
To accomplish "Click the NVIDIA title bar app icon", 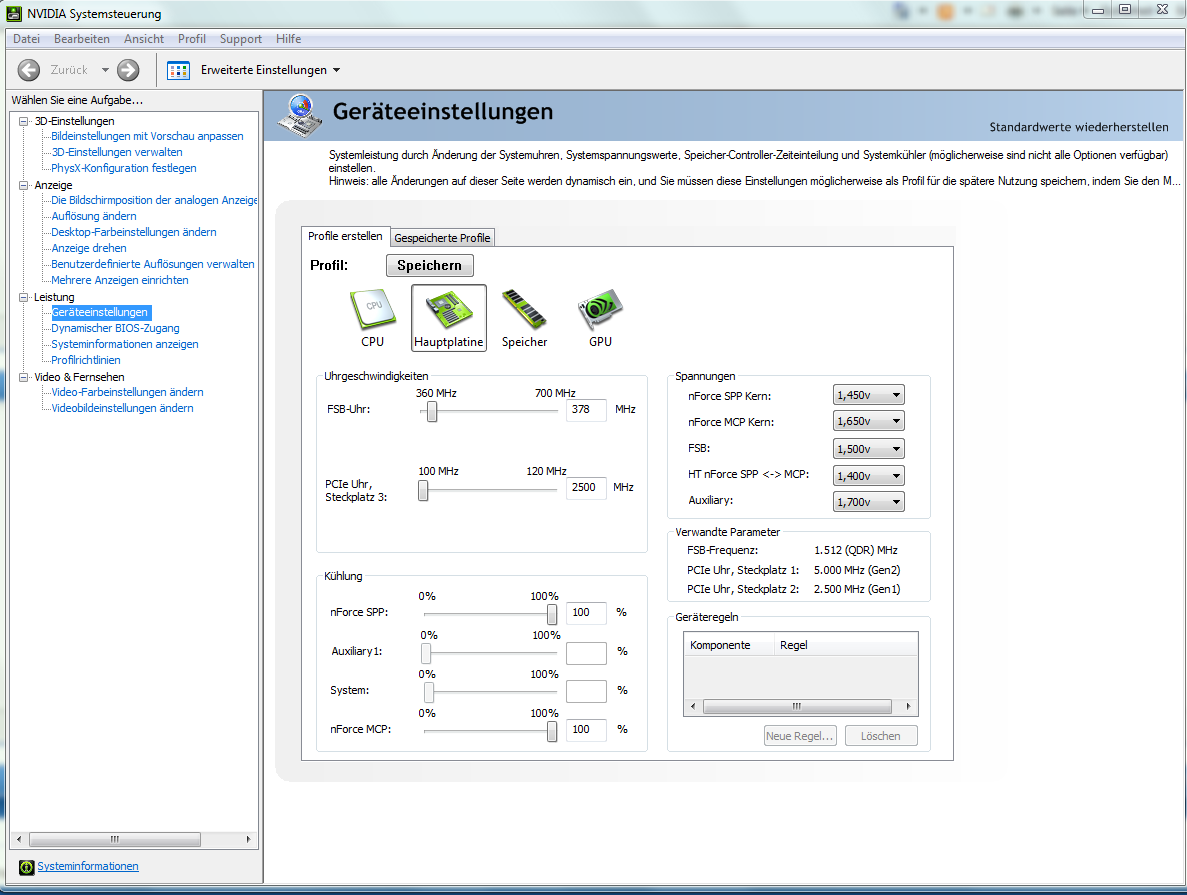I will coord(14,14).
